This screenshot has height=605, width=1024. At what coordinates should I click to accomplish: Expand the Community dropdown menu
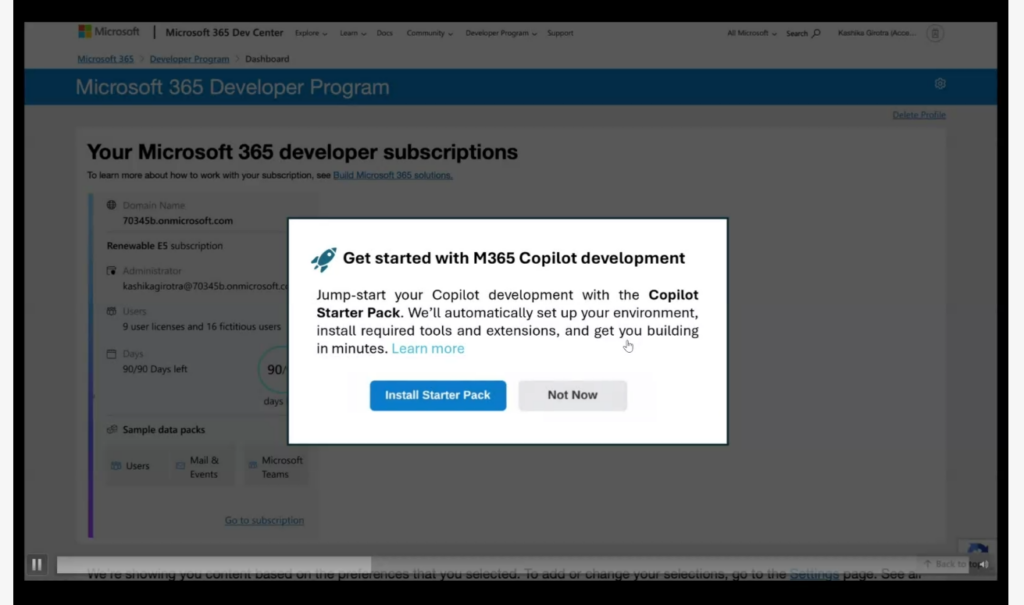(429, 33)
